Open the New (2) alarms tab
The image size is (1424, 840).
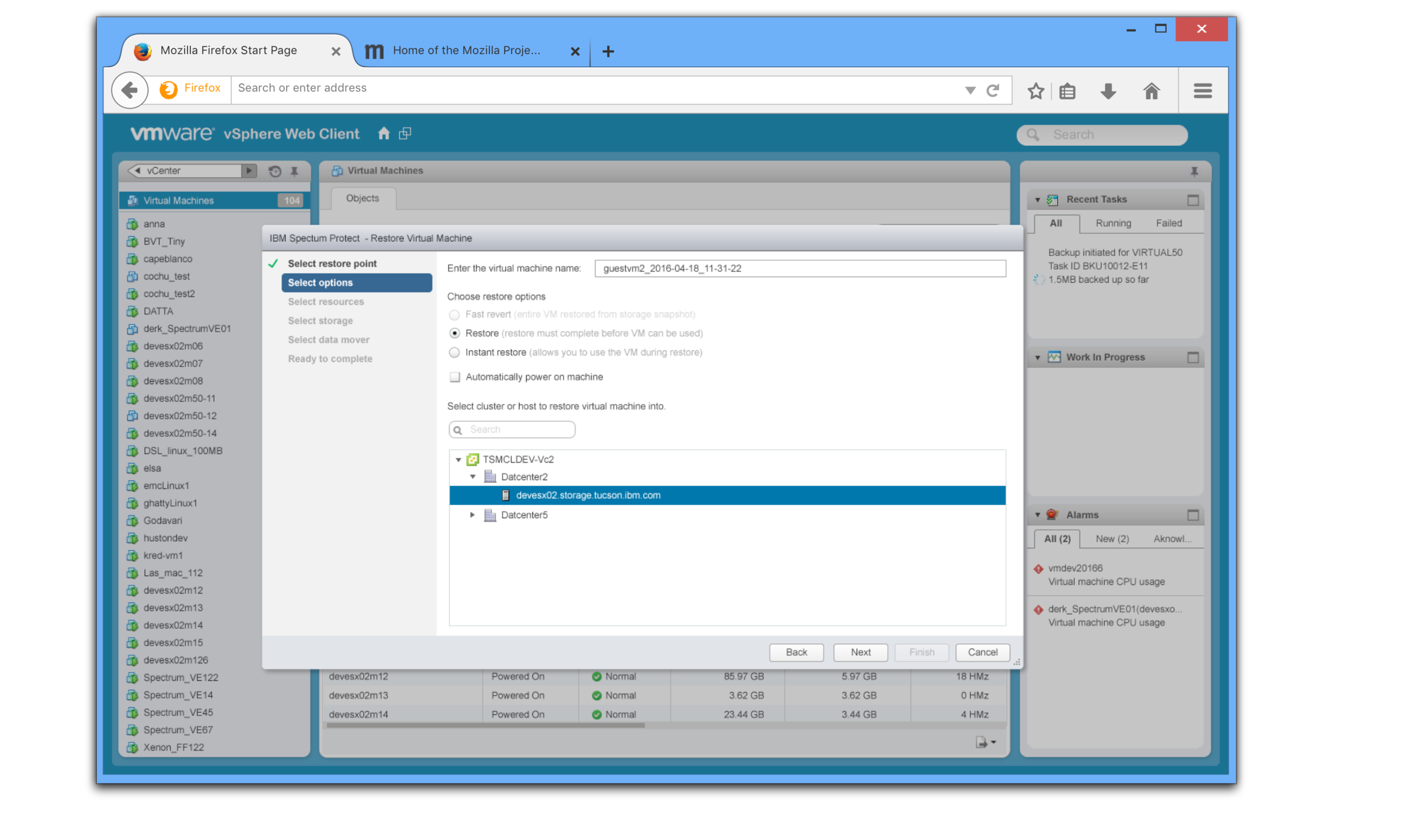pyautogui.click(x=1112, y=539)
